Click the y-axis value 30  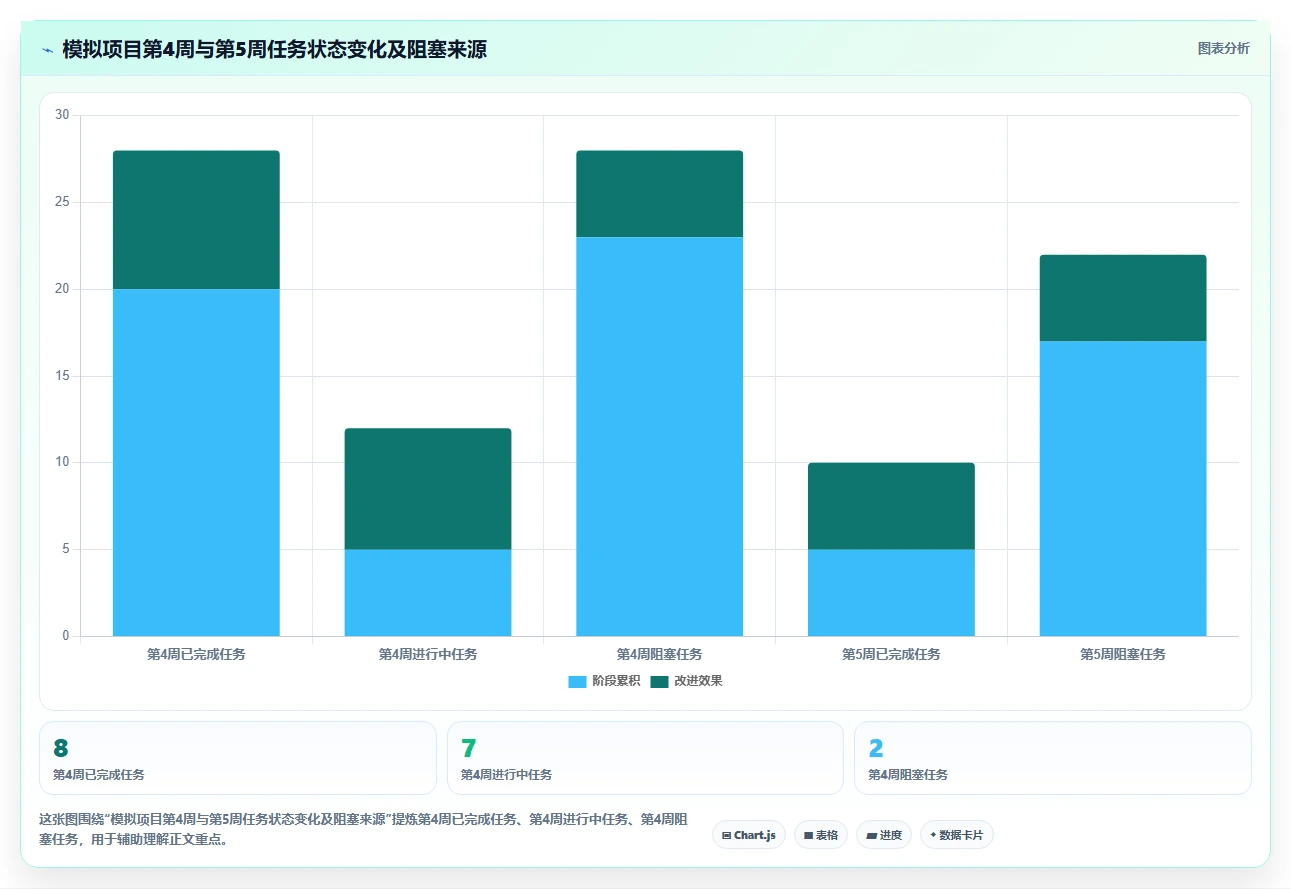click(62, 115)
